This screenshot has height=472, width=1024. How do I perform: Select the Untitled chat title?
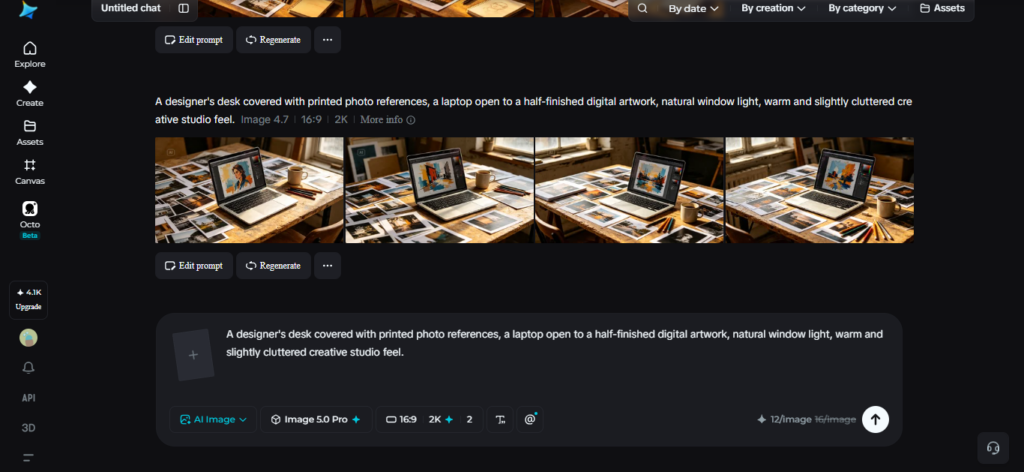point(131,8)
